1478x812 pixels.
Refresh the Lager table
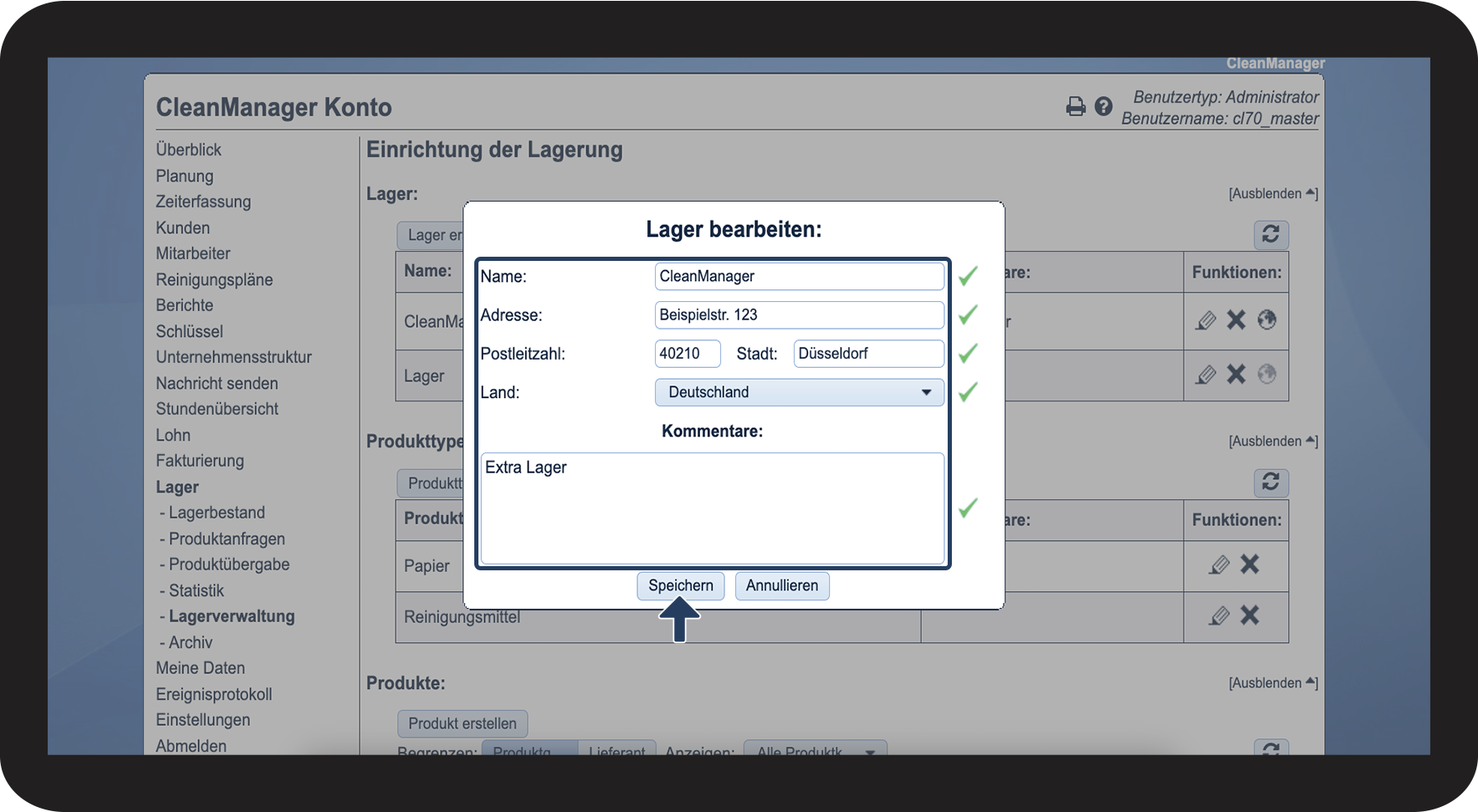(1271, 234)
